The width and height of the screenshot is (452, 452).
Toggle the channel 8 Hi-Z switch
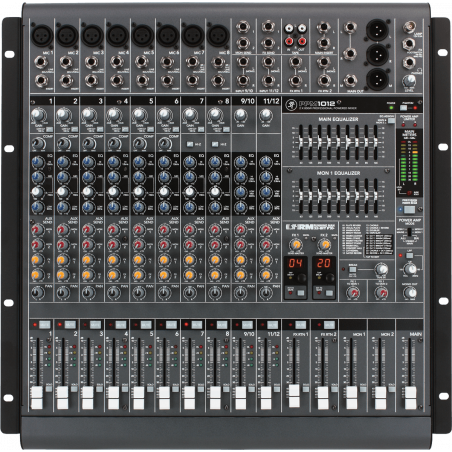(x=215, y=144)
